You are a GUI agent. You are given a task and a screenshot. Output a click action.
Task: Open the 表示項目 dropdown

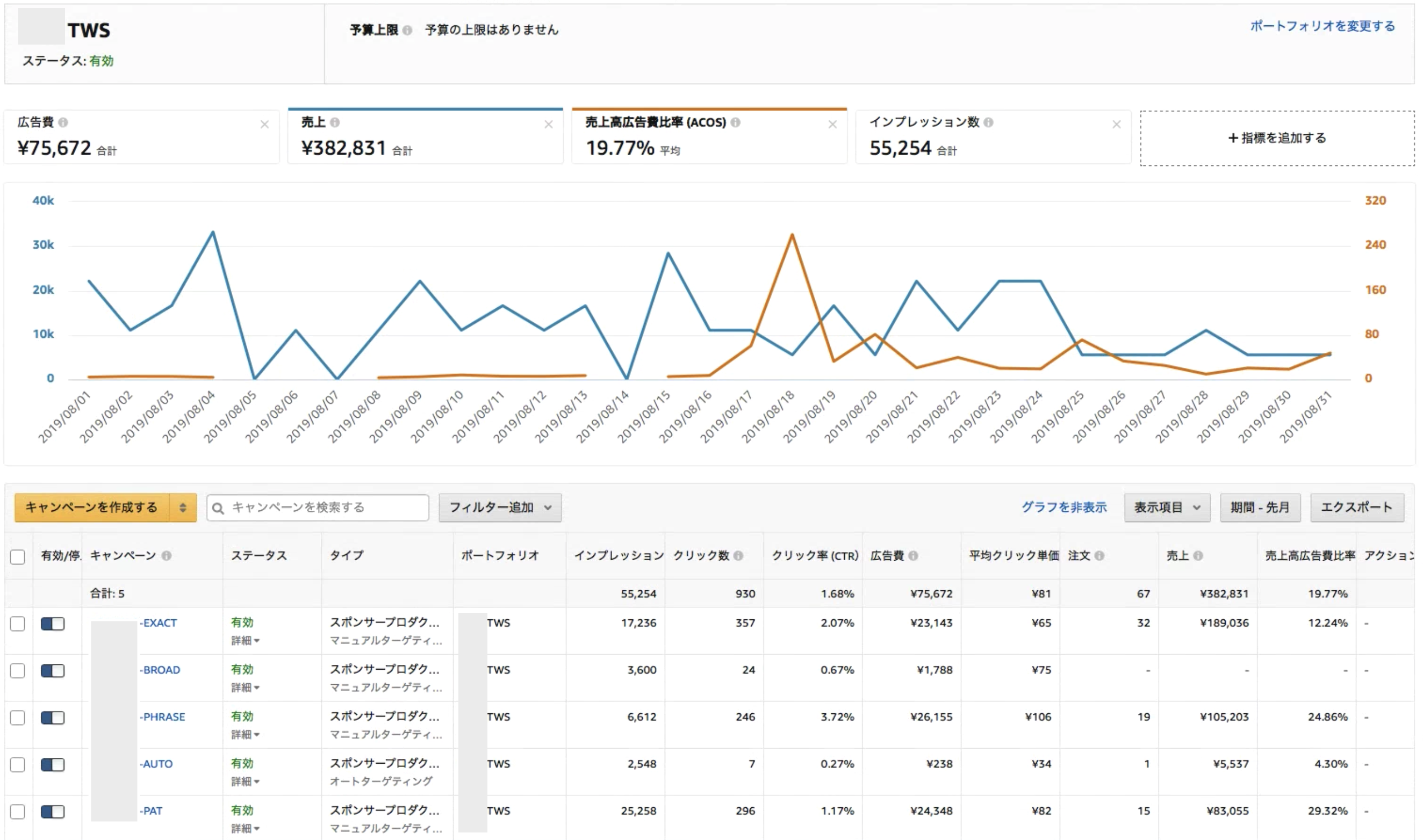(1167, 508)
